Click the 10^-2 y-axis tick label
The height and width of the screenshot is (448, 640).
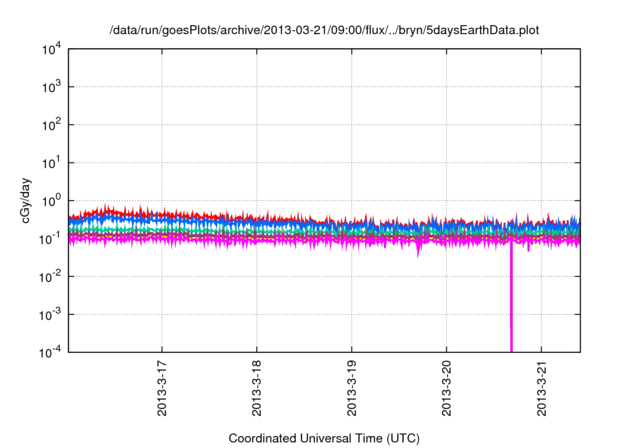50,277
